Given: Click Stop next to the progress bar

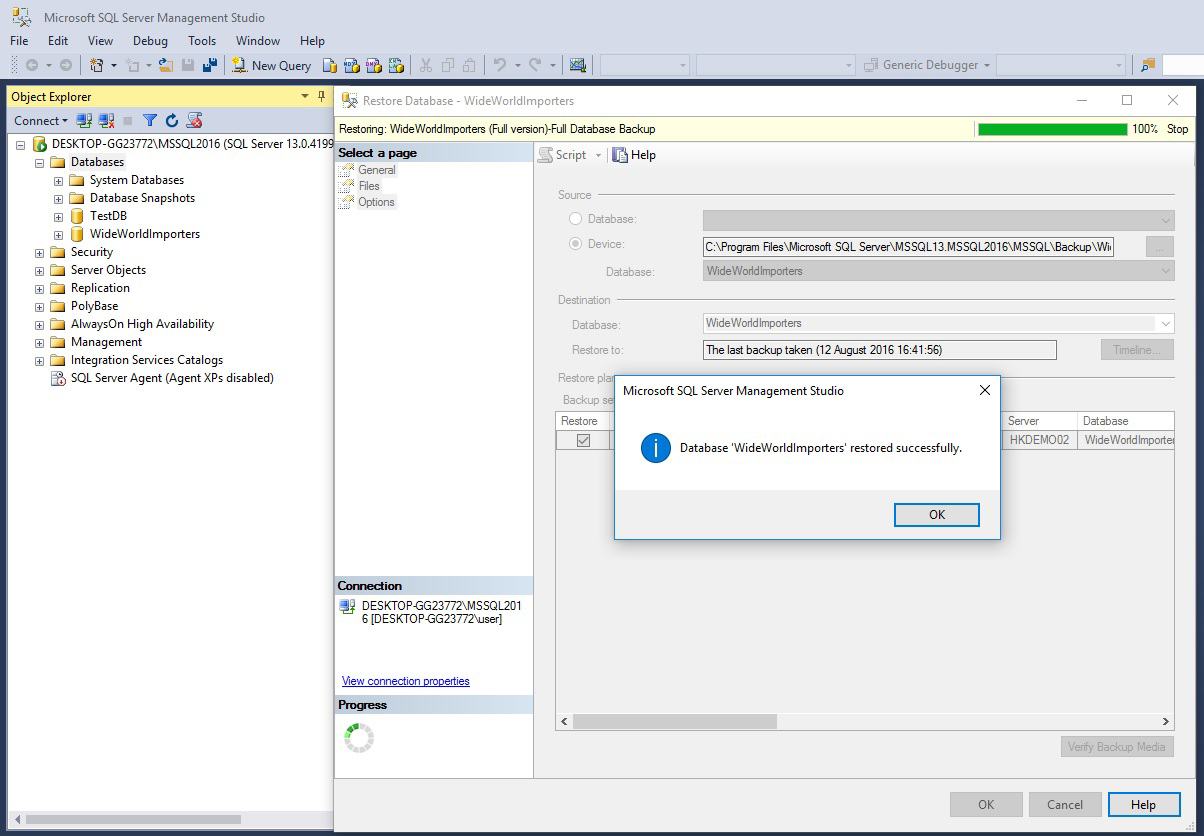Looking at the screenshot, I should (1178, 129).
